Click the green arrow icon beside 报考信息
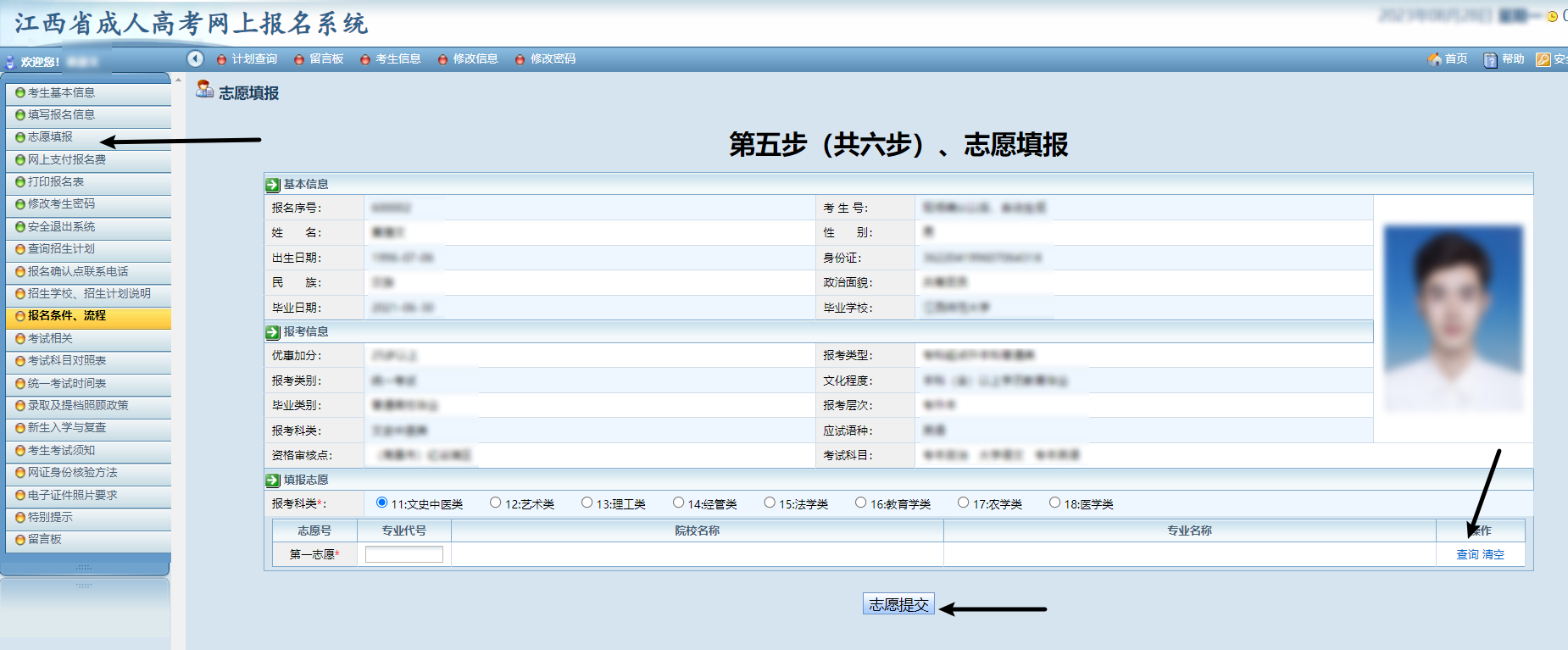 click(273, 332)
